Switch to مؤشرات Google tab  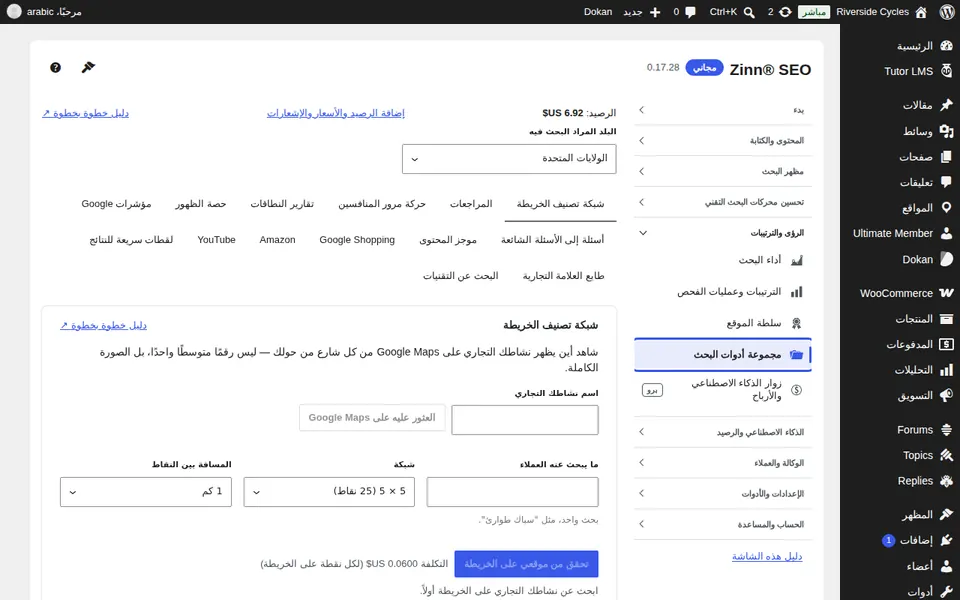click(116, 204)
